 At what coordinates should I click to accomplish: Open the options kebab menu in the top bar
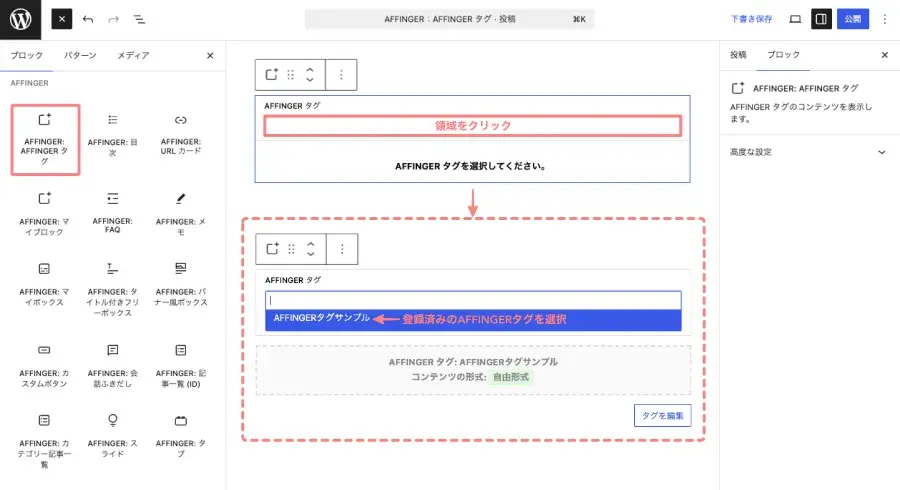885,19
